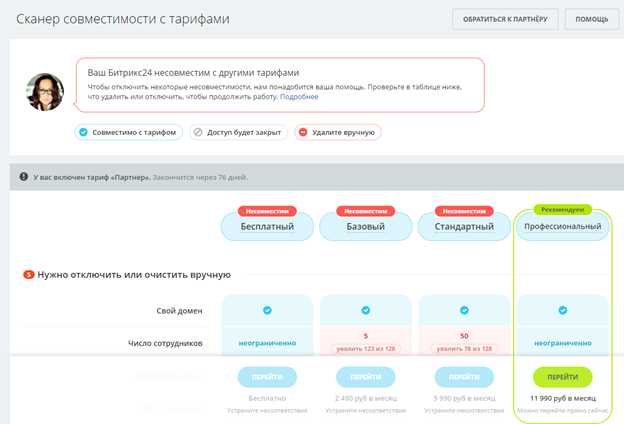Image resolution: width=624 pixels, height=424 pixels.
Task: Select the Профессиональный tariff header
Action: pos(562,226)
